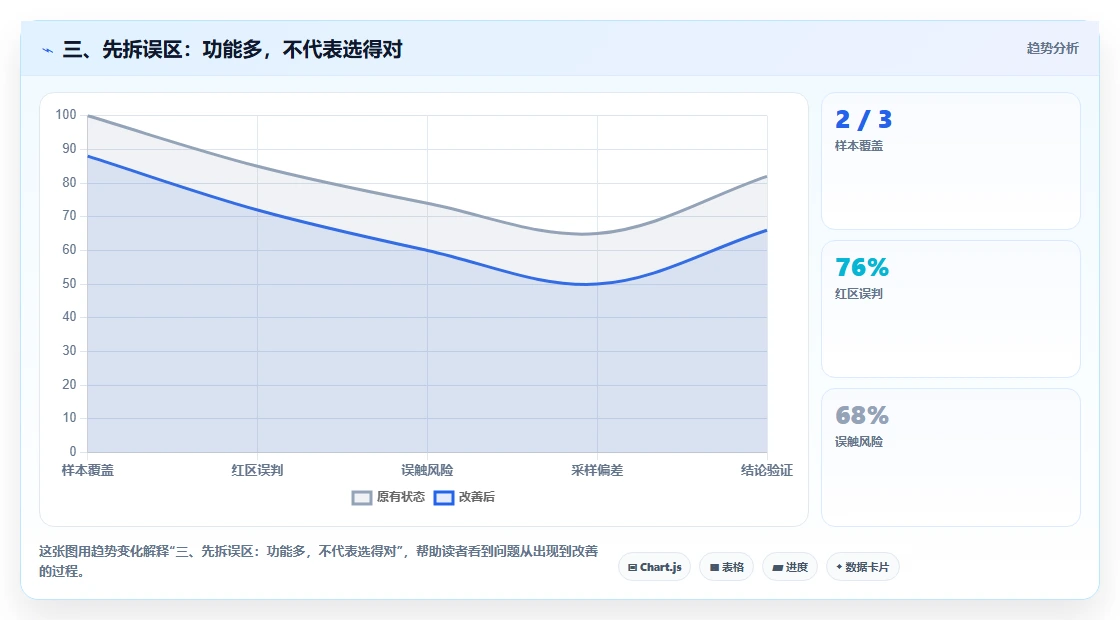Screen dimensions: 1120x620
Task: Click the grey 原有状态 legend swatch
Action: 362,498
